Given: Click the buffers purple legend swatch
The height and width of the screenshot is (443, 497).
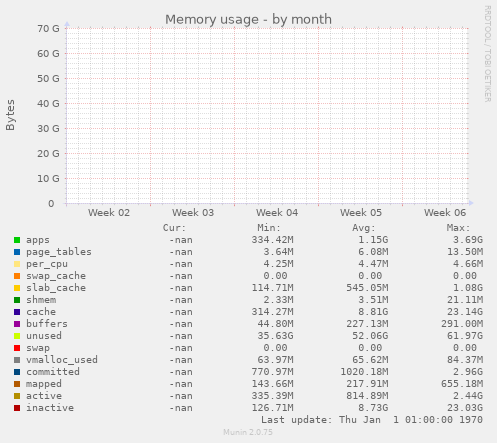Looking at the screenshot, I should coord(17,324).
